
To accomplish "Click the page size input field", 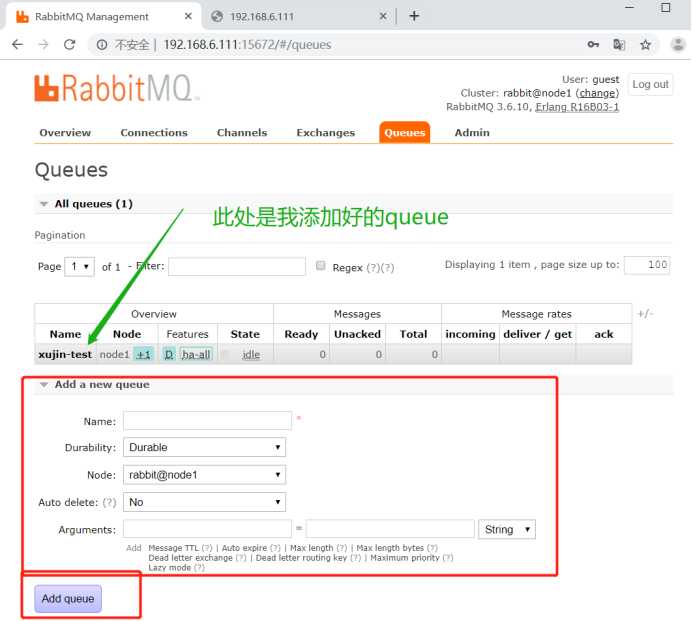I will coord(647,265).
